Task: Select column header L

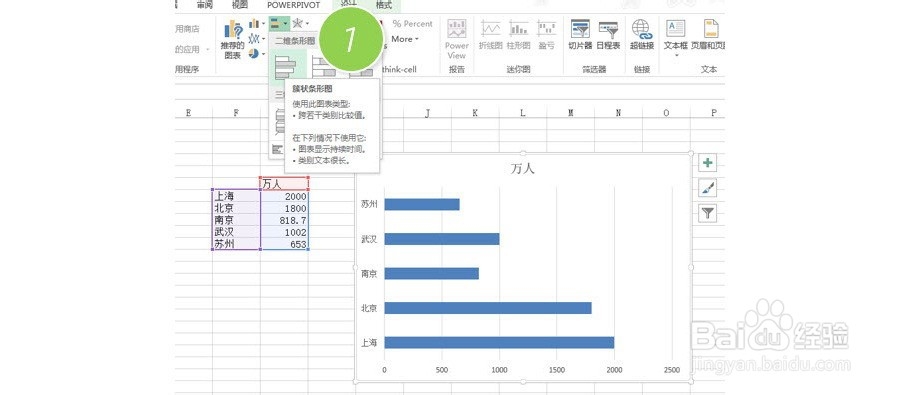Action: coord(523,113)
